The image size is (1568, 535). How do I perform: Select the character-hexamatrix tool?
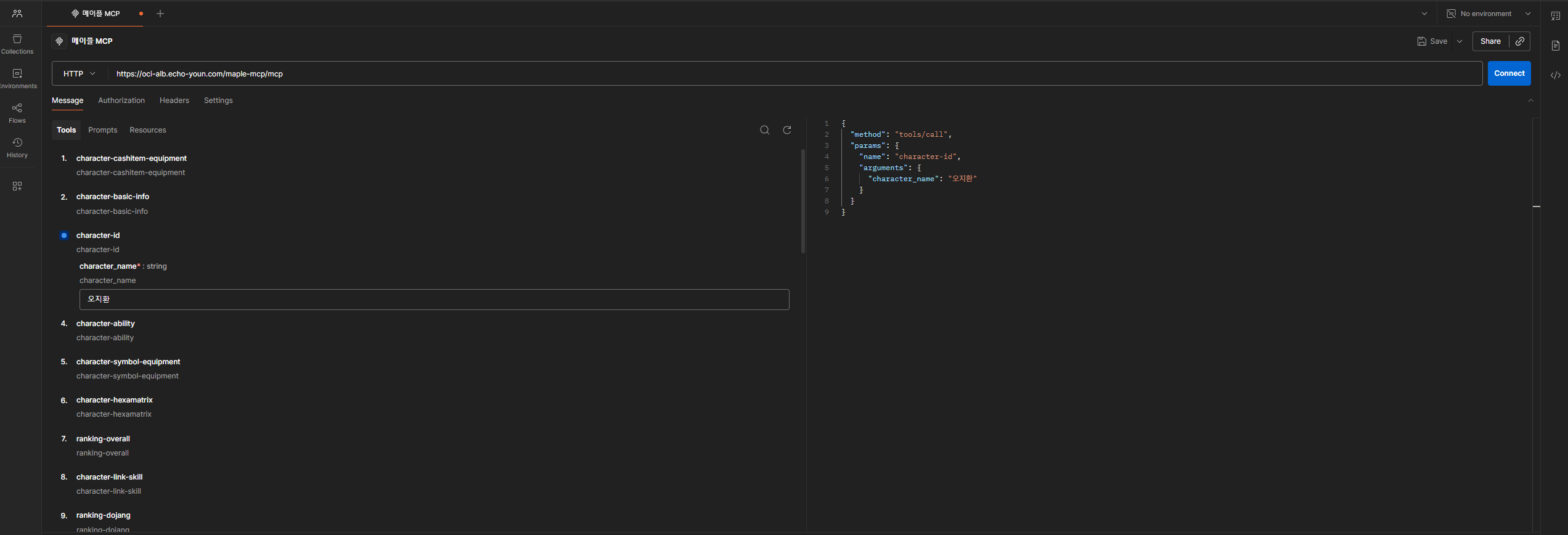pos(115,400)
